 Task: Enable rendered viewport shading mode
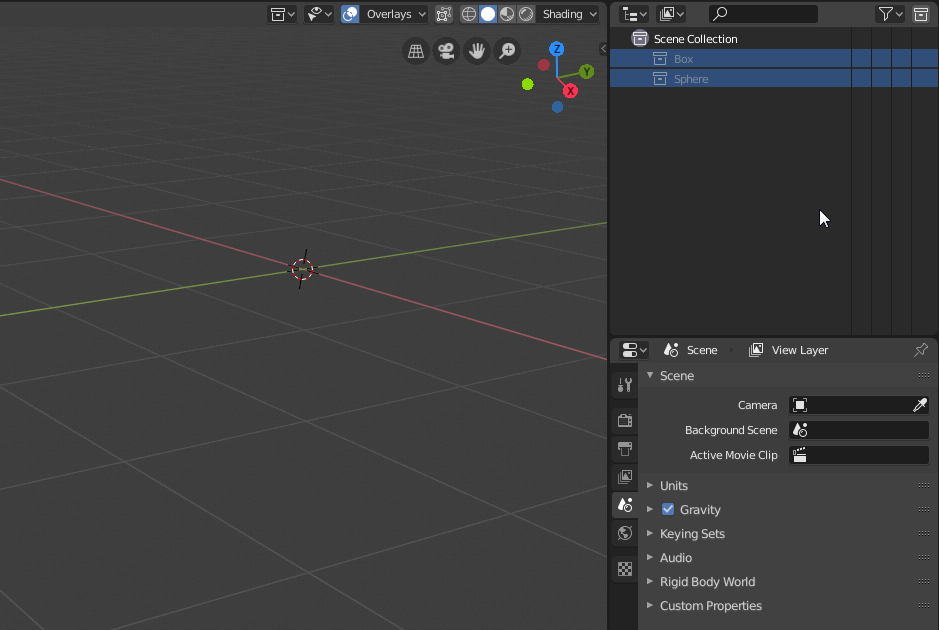coord(525,13)
